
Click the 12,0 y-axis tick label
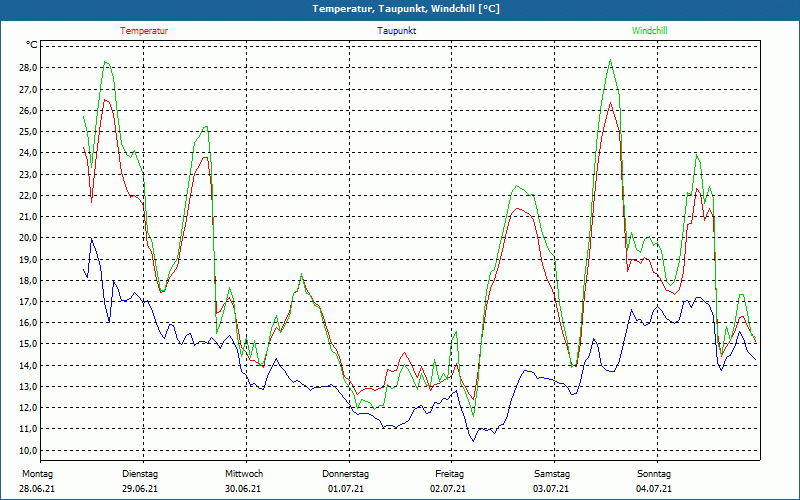pyautogui.click(x=27, y=408)
